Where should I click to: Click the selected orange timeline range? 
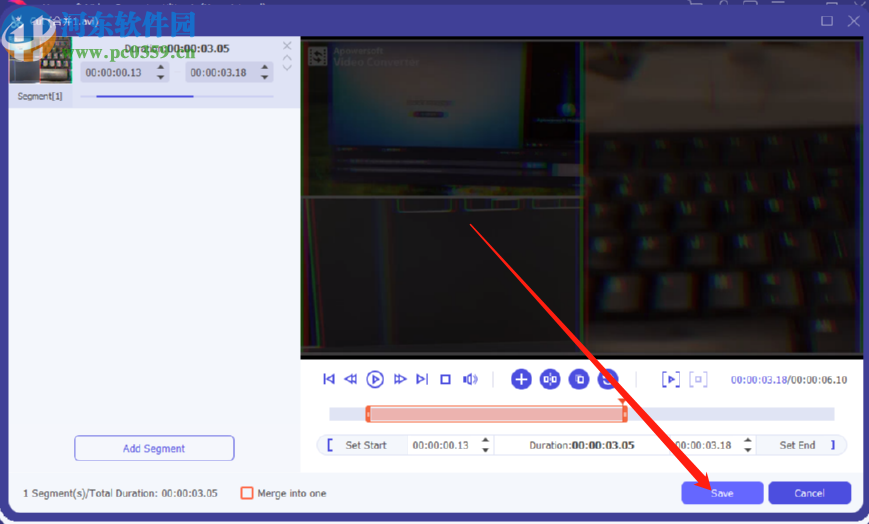pos(496,414)
